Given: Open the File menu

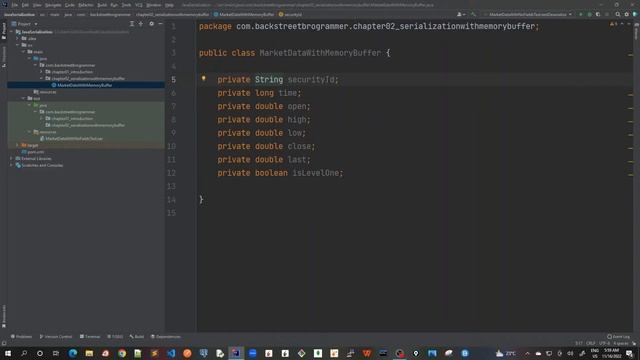Looking at the screenshot, I should (15, 5).
